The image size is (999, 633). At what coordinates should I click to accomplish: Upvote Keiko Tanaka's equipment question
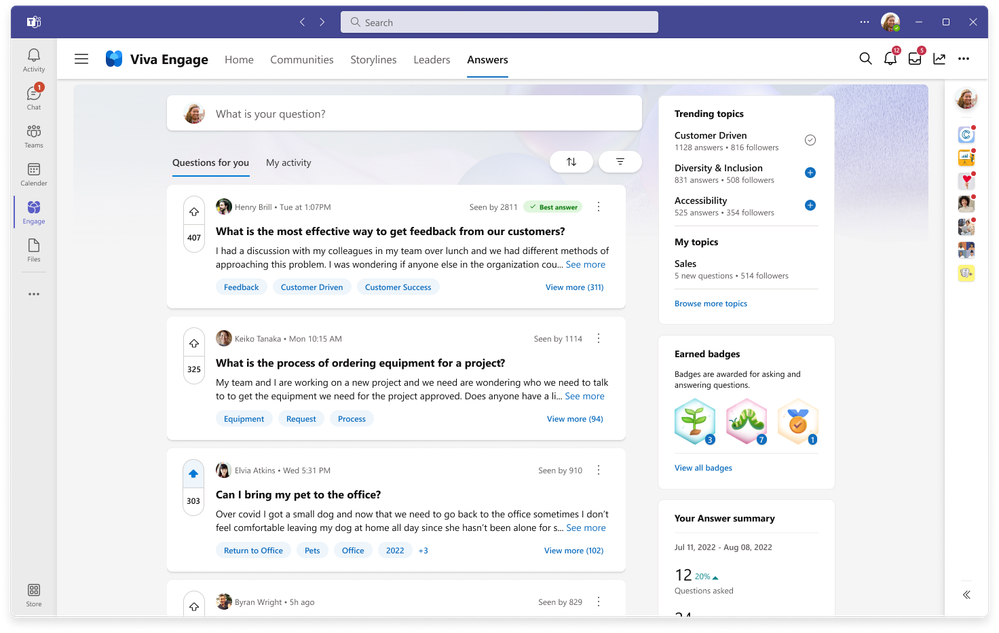tap(194, 344)
